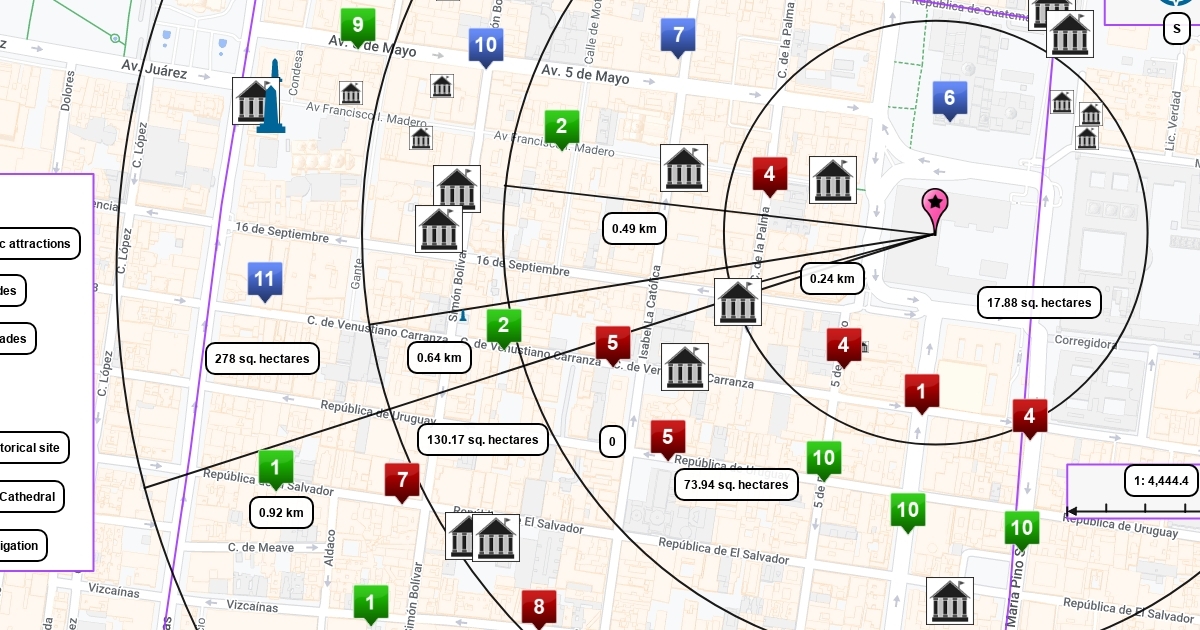The width and height of the screenshot is (1200, 630).
Task: Select the blue marker numbered 6
Action: (x=950, y=99)
